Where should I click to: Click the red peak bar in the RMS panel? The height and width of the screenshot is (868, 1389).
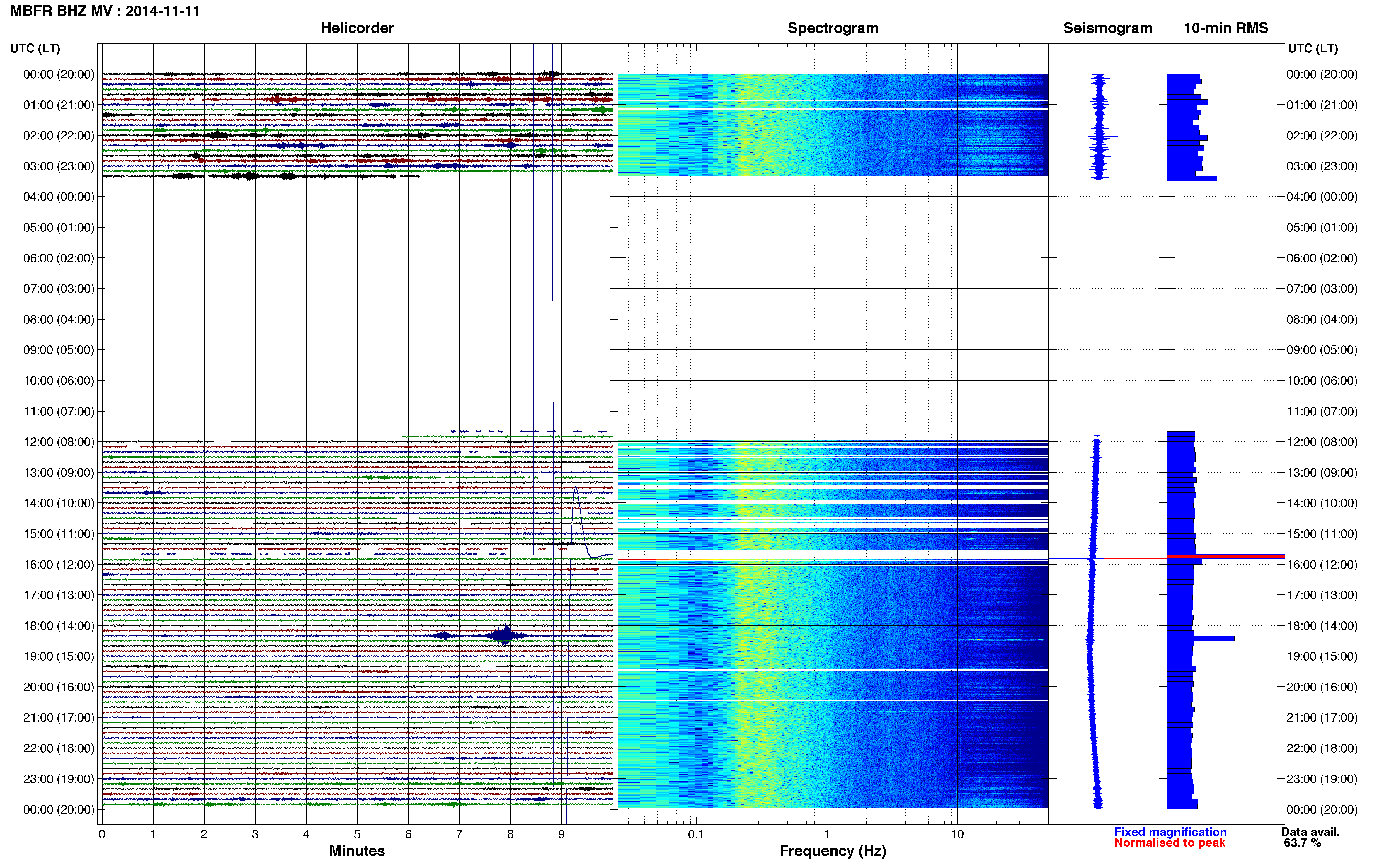1225,556
